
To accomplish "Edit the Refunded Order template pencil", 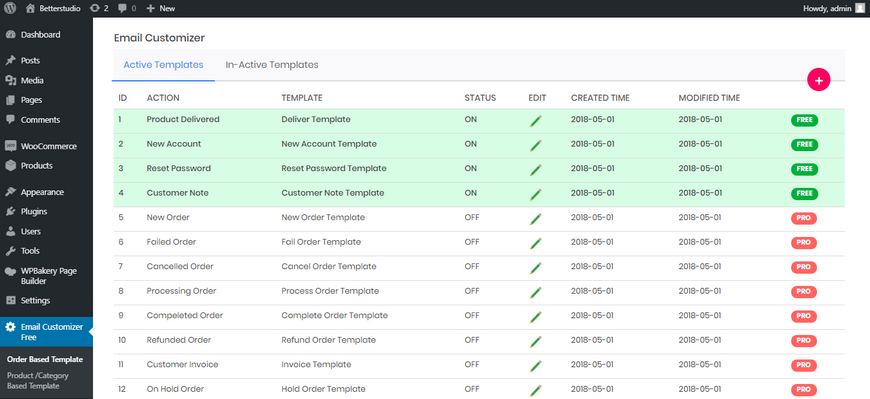I will pos(535,341).
